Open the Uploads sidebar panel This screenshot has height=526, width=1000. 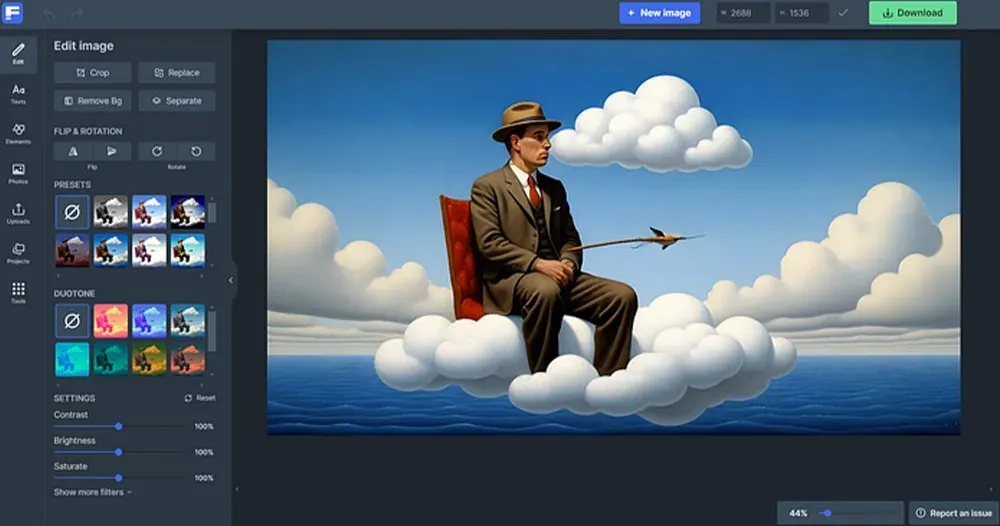pyautogui.click(x=18, y=214)
